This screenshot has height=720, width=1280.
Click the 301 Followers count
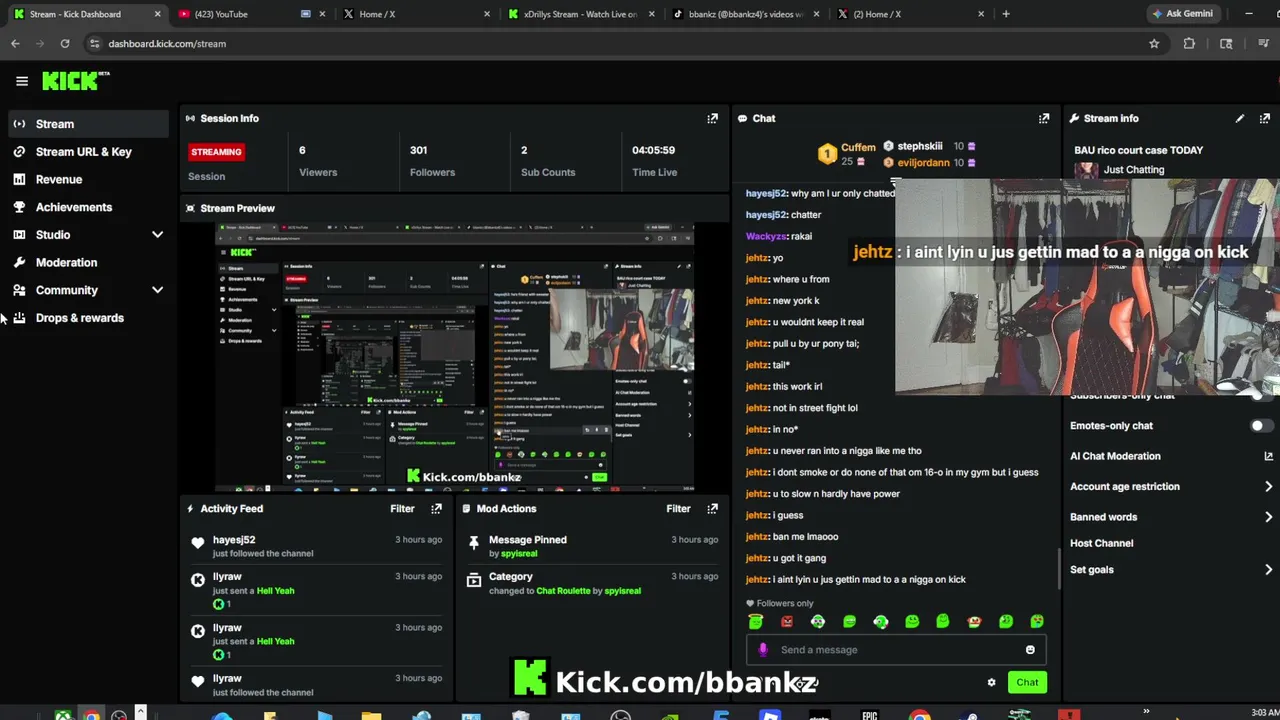(418, 150)
